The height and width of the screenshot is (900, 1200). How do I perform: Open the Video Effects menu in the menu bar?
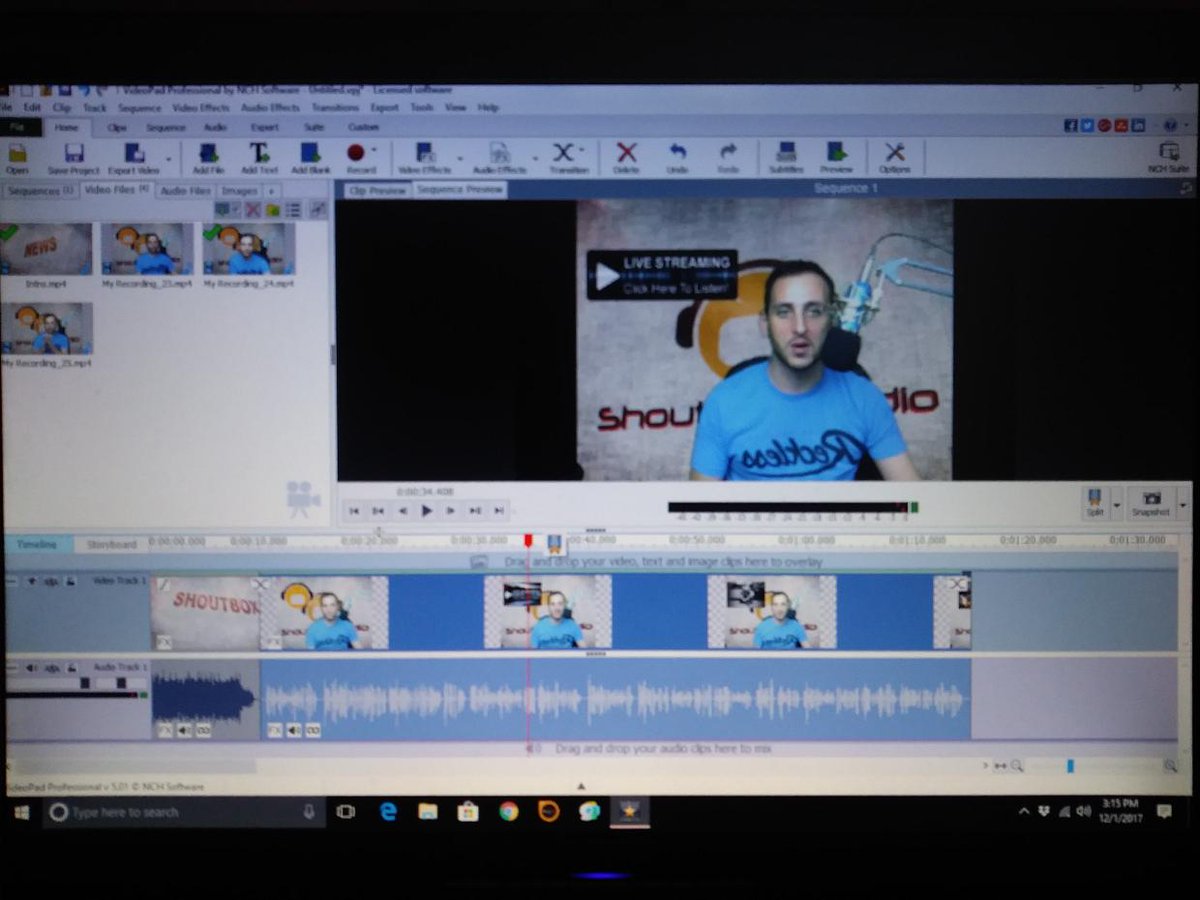click(201, 108)
